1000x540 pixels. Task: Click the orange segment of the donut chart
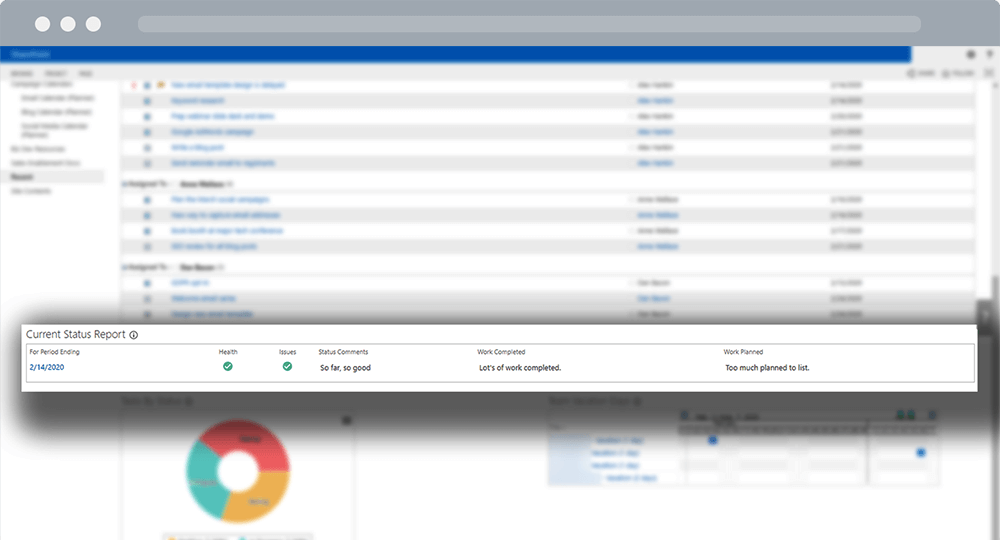257,498
